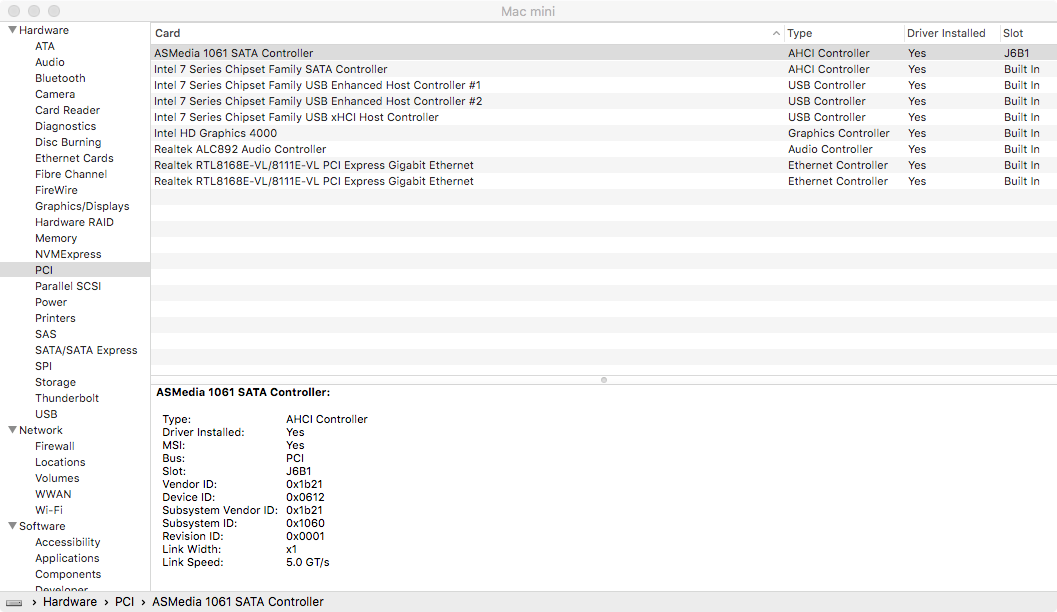Click the Software category label
Viewport: 1057px width, 612px height.
click(42, 526)
